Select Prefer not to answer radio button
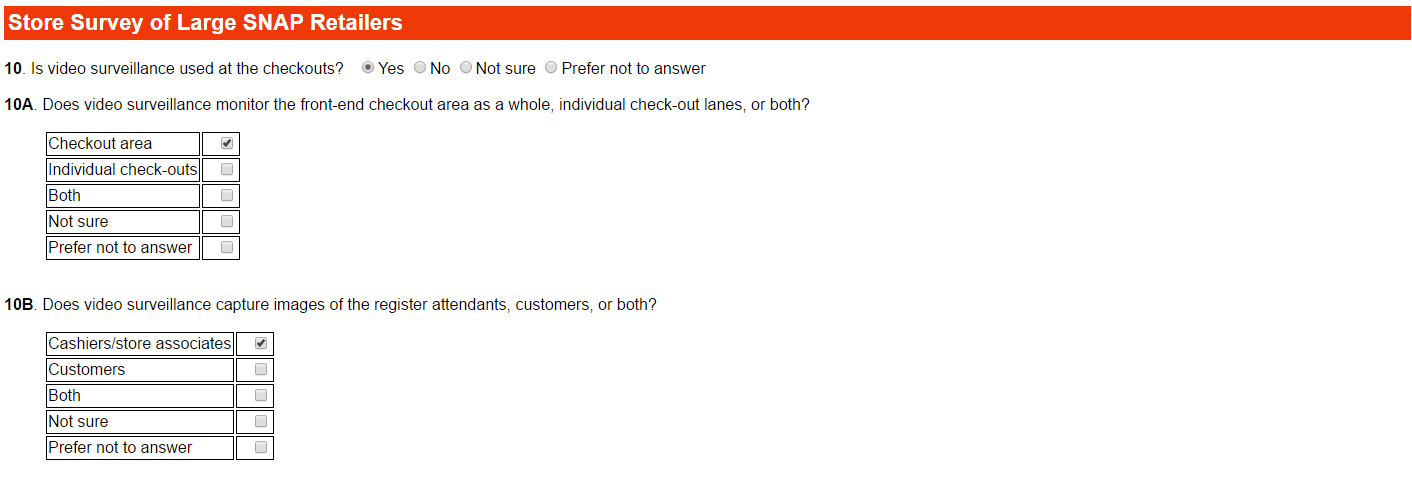This screenshot has height=490, width=1412. click(551, 68)
